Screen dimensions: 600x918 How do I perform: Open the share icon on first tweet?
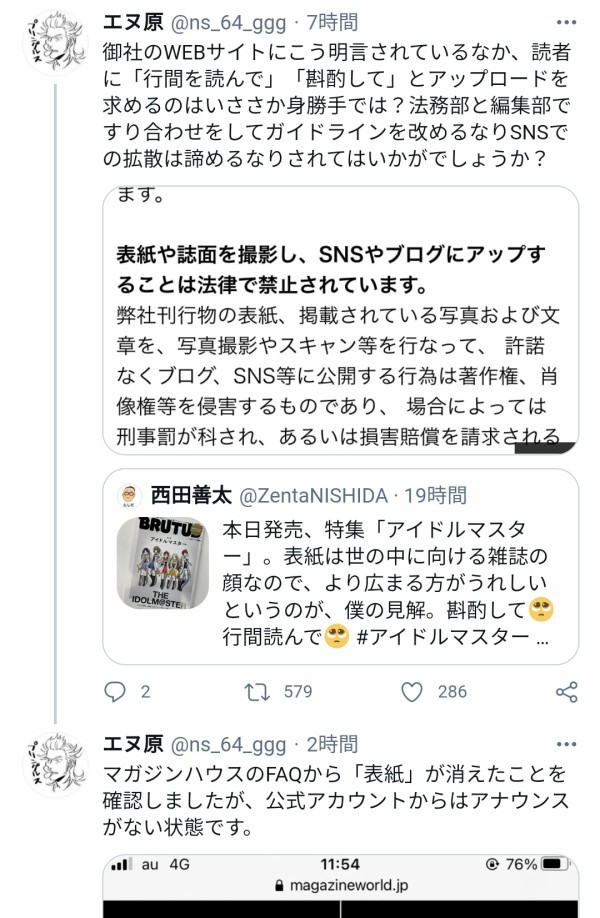click(566, 691)
